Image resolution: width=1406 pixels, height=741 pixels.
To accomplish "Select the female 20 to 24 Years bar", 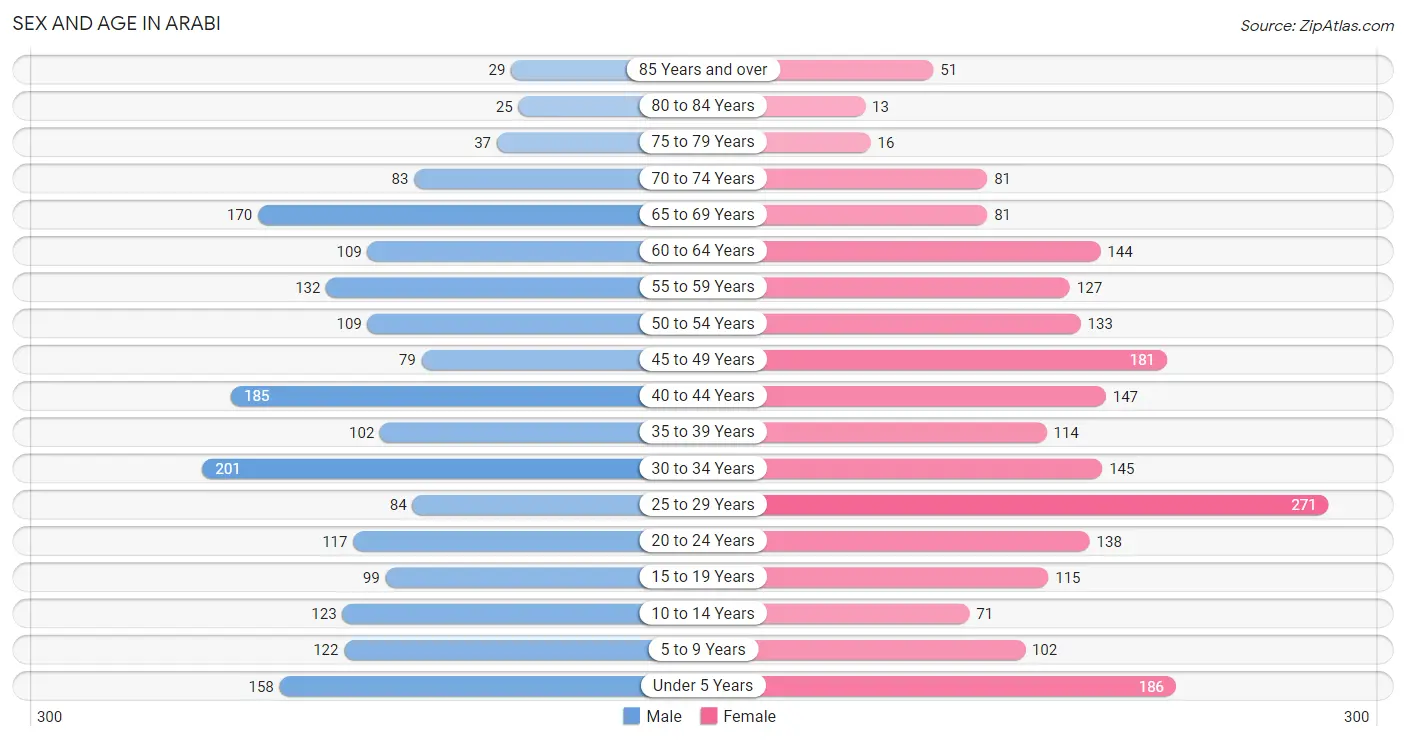I will 927,541.
